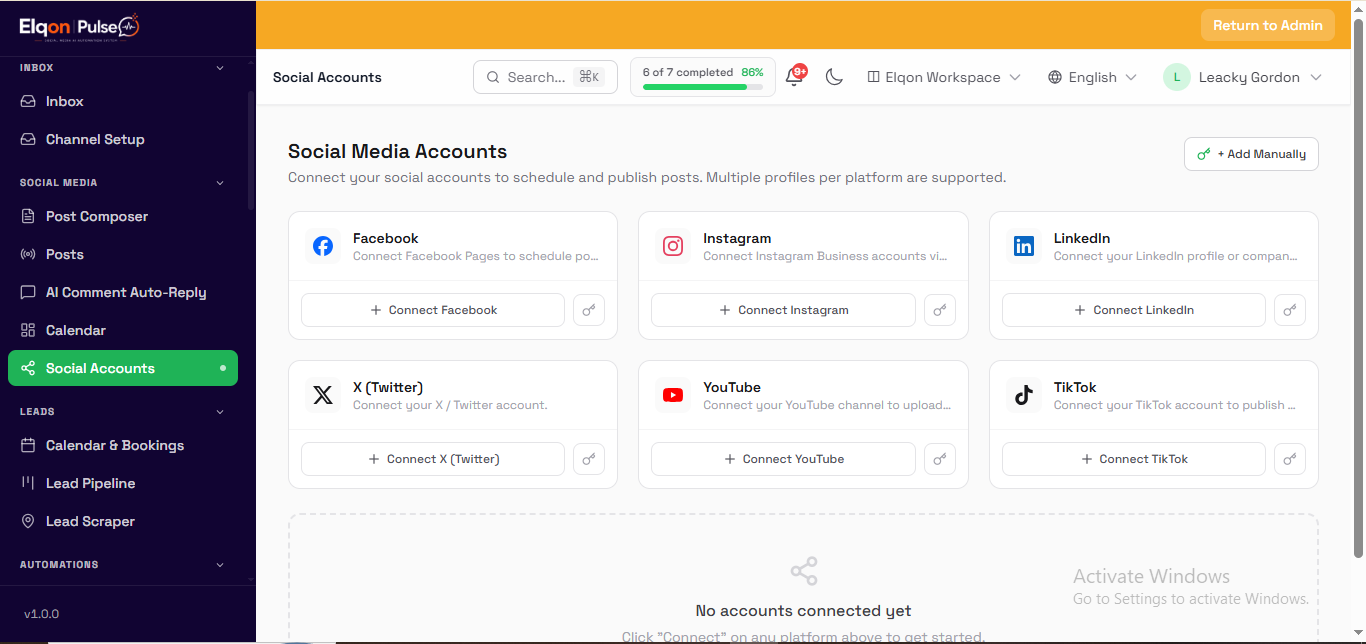Click Connect TikTok button

coord(1134,459)
